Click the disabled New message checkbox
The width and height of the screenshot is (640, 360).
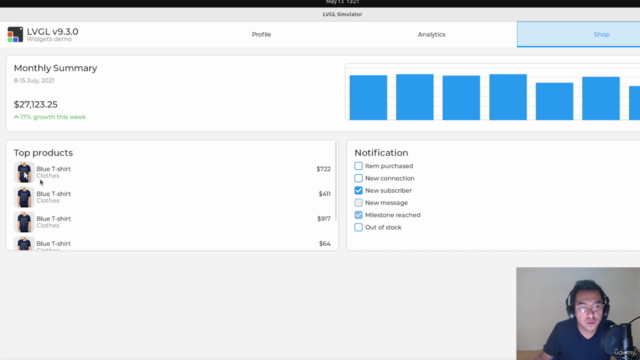click(x=358, y=203)
